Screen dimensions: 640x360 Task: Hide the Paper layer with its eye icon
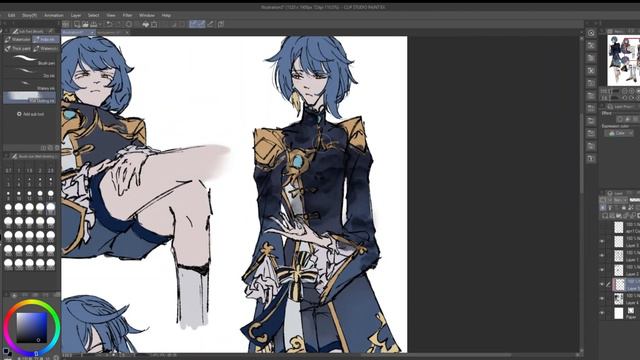(x=602, y=313)
